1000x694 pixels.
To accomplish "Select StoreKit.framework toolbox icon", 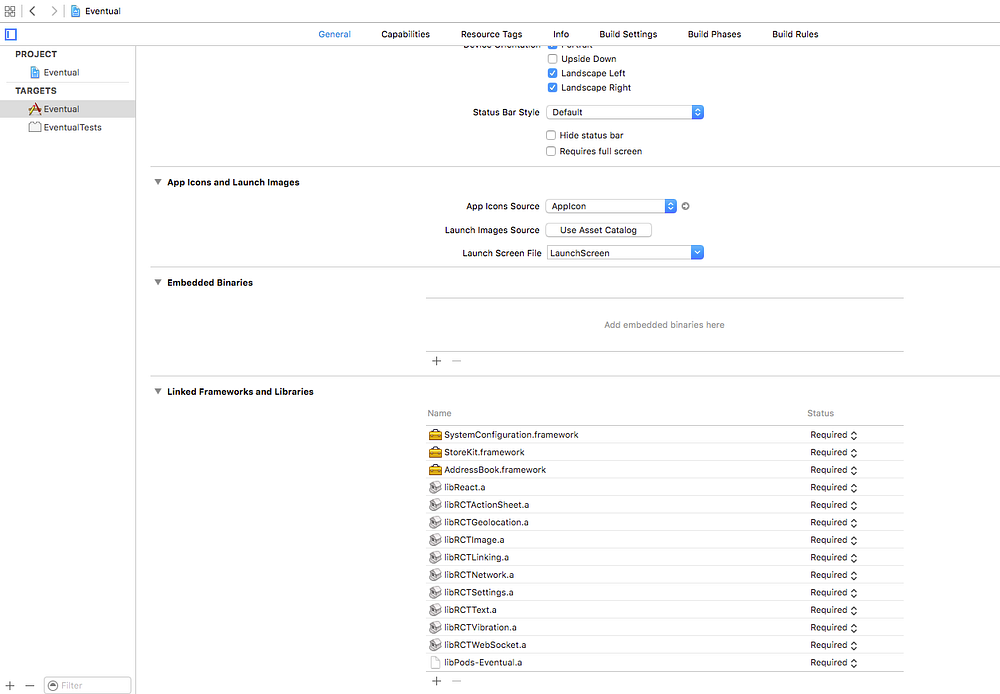I will tap(435, 452).
